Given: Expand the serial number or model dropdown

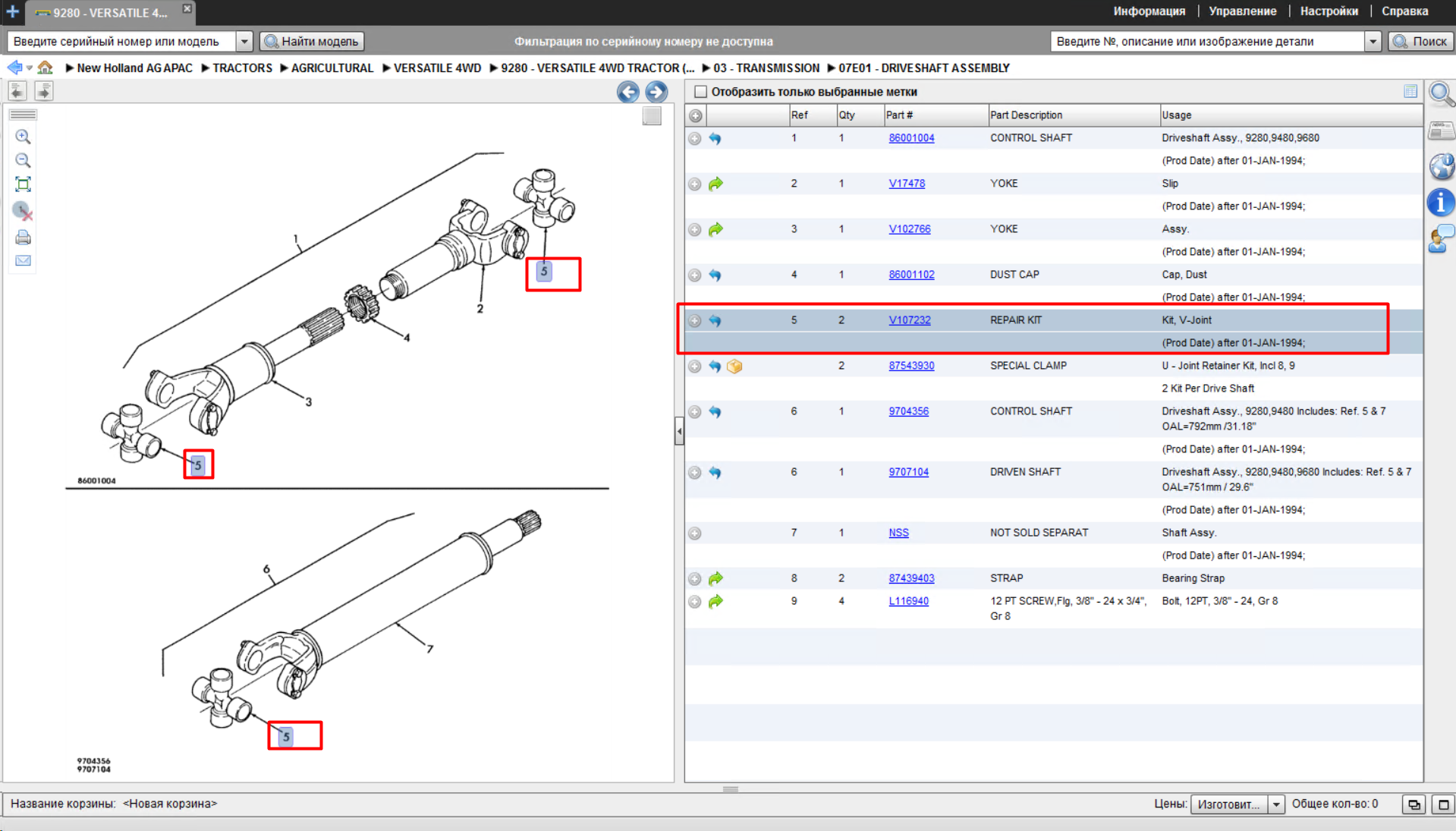Looking at the screenshot, I should [244, 41].
